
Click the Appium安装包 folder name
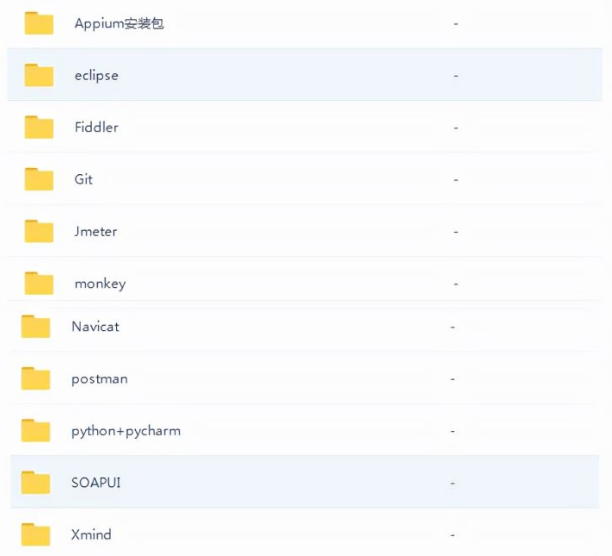(119, 23)
